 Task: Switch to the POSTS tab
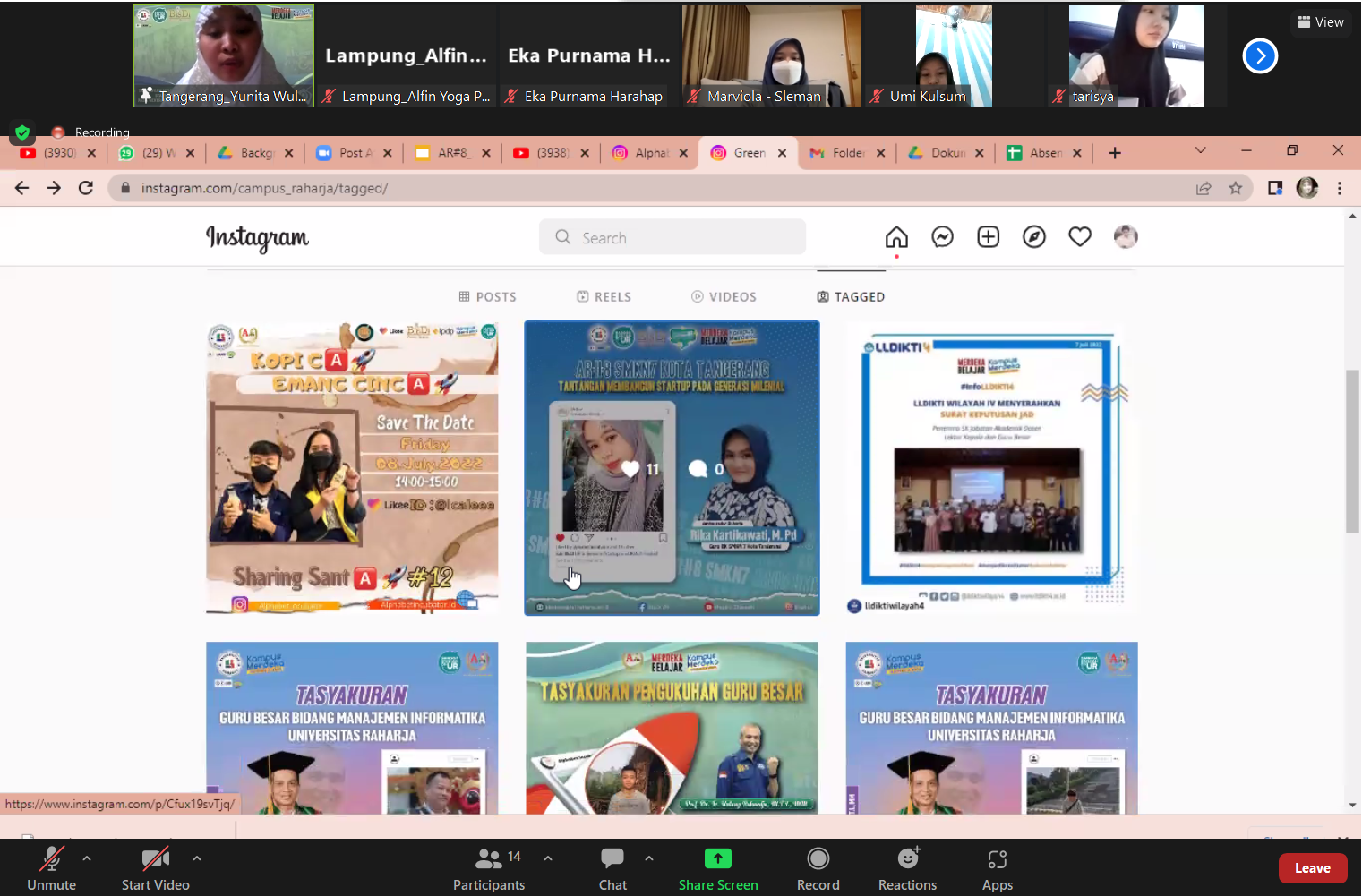coord(488,297)
